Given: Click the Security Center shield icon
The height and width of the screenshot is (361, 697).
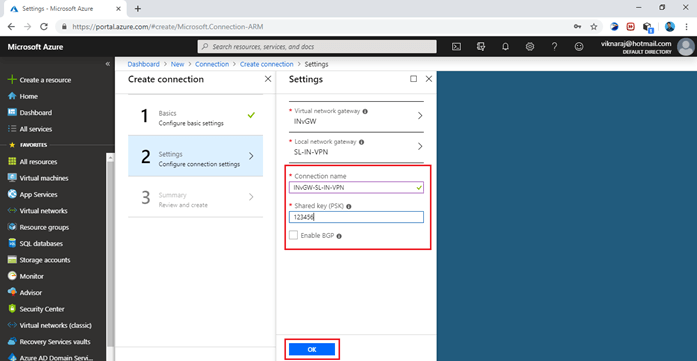Looking at the screenshot, I should (x=12, y=309).
